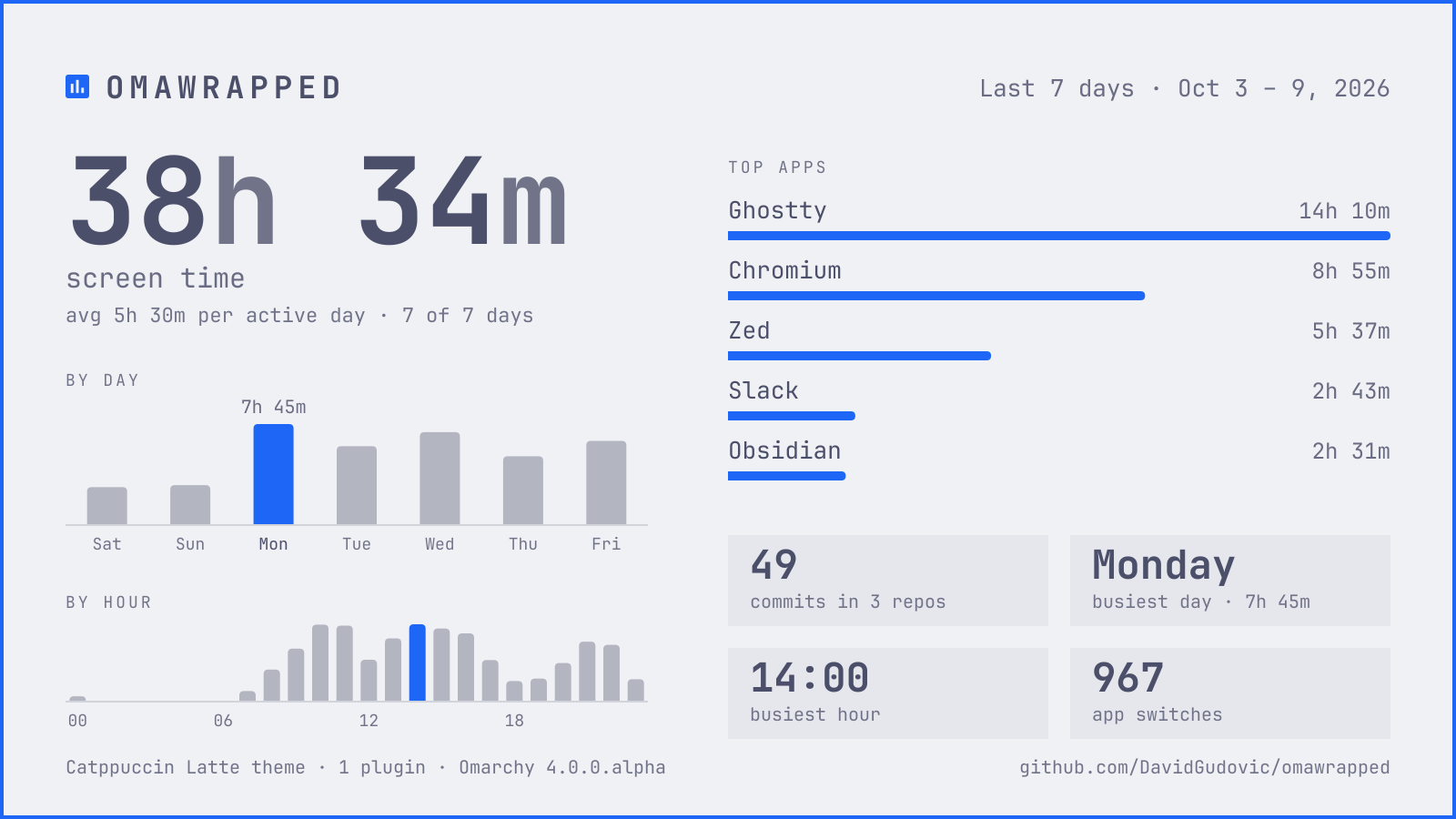Click the blue OMAWRAPPED bar-chart logo icon
This screenshot has height=819, width=1456.
tap(77, 86)
